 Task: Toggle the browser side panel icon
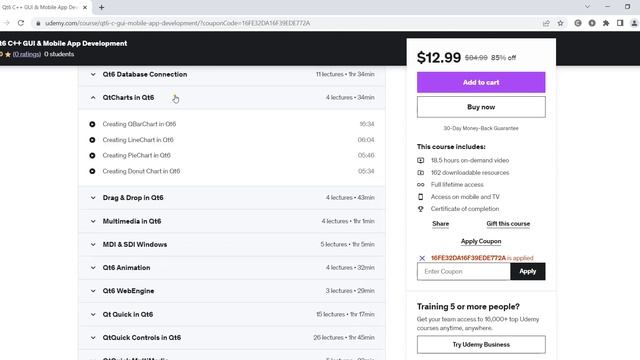[x=620, y=23]
